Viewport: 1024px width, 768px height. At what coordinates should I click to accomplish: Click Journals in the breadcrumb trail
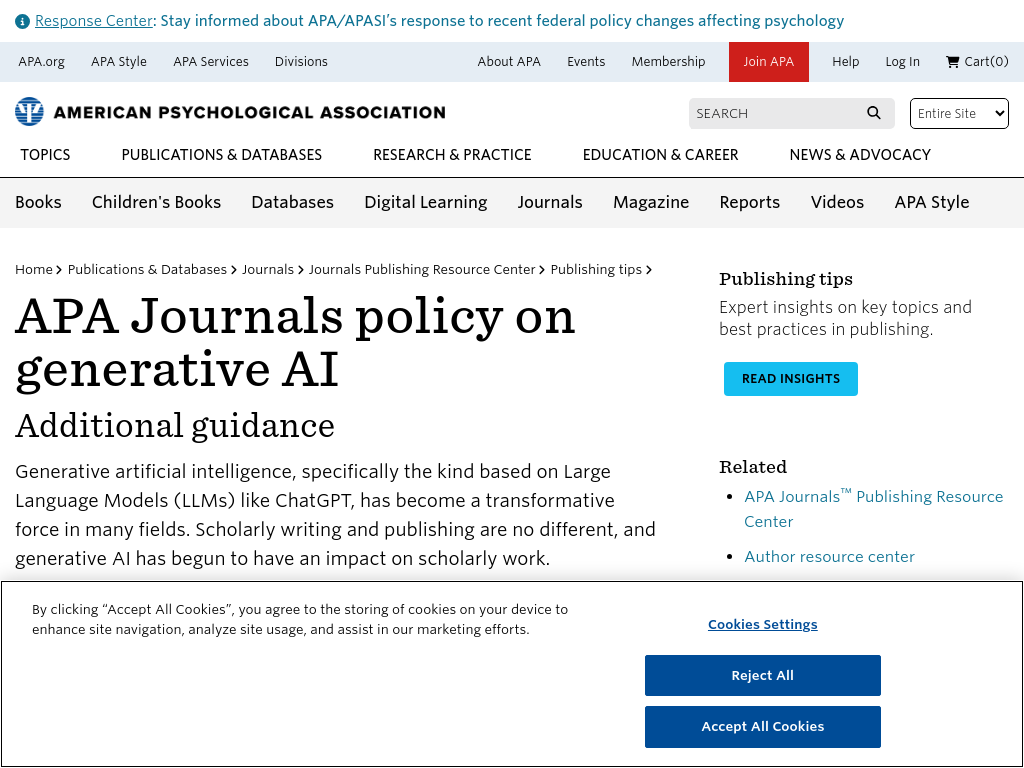pos(268,270)
